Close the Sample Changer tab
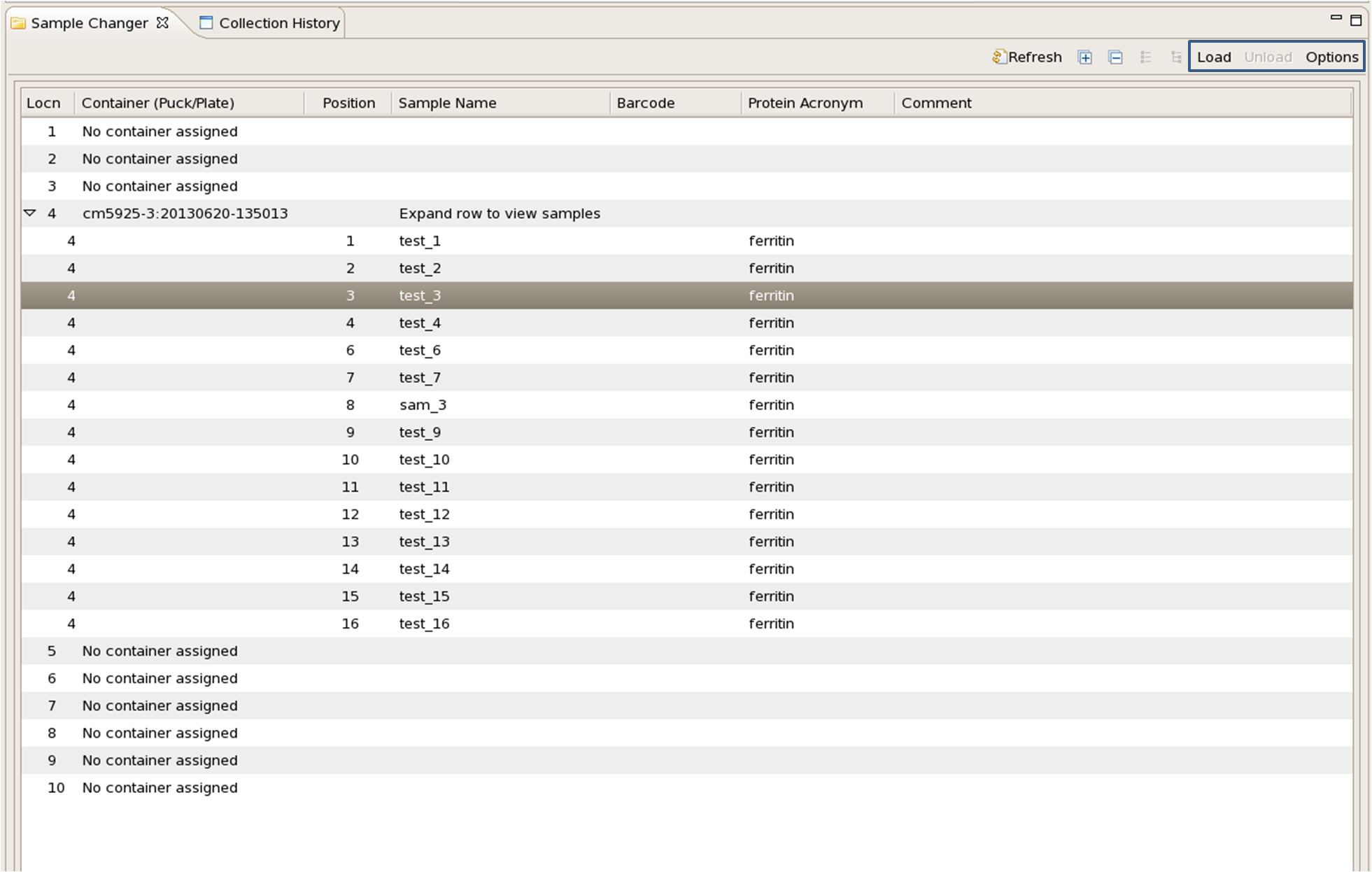This screenshot has height=872, width=1372. point(162,22)
